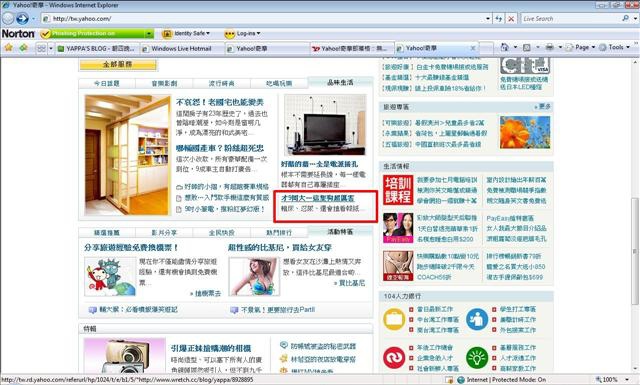Click the 100% zoom level control
Screen dimensions: 640x385
click(607, 380)
